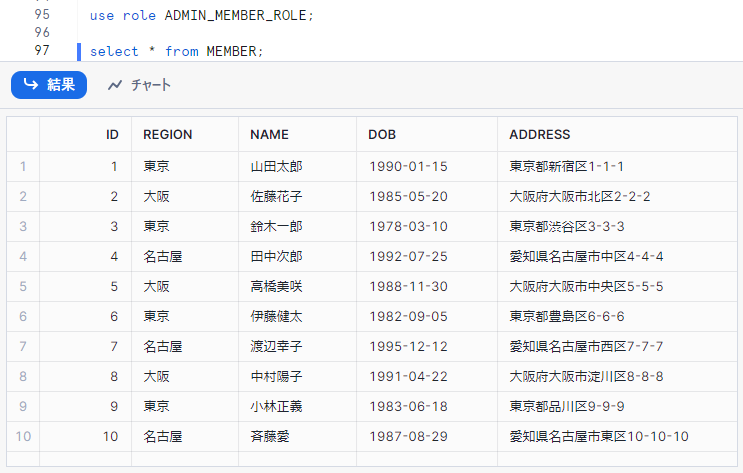The width and height of the screenshot is (743, 473).
Task: Select the name cell 斉藤愛
Action: click(297, 437)
